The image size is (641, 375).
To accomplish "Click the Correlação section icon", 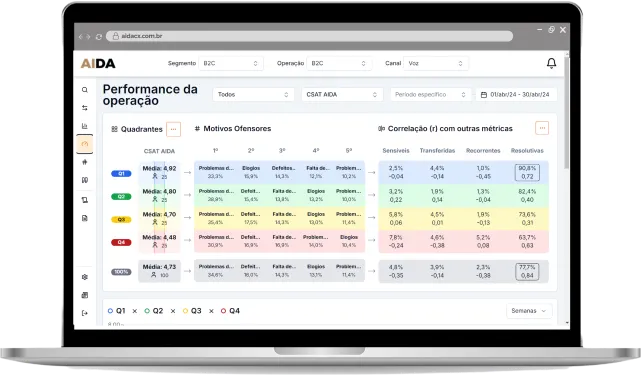I will pyautogui.click(x=381, y=128).
